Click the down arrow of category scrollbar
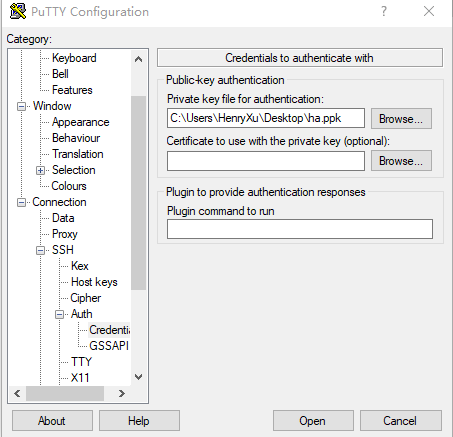Viewport: 453px width, 437px height. tap(138, 377)
